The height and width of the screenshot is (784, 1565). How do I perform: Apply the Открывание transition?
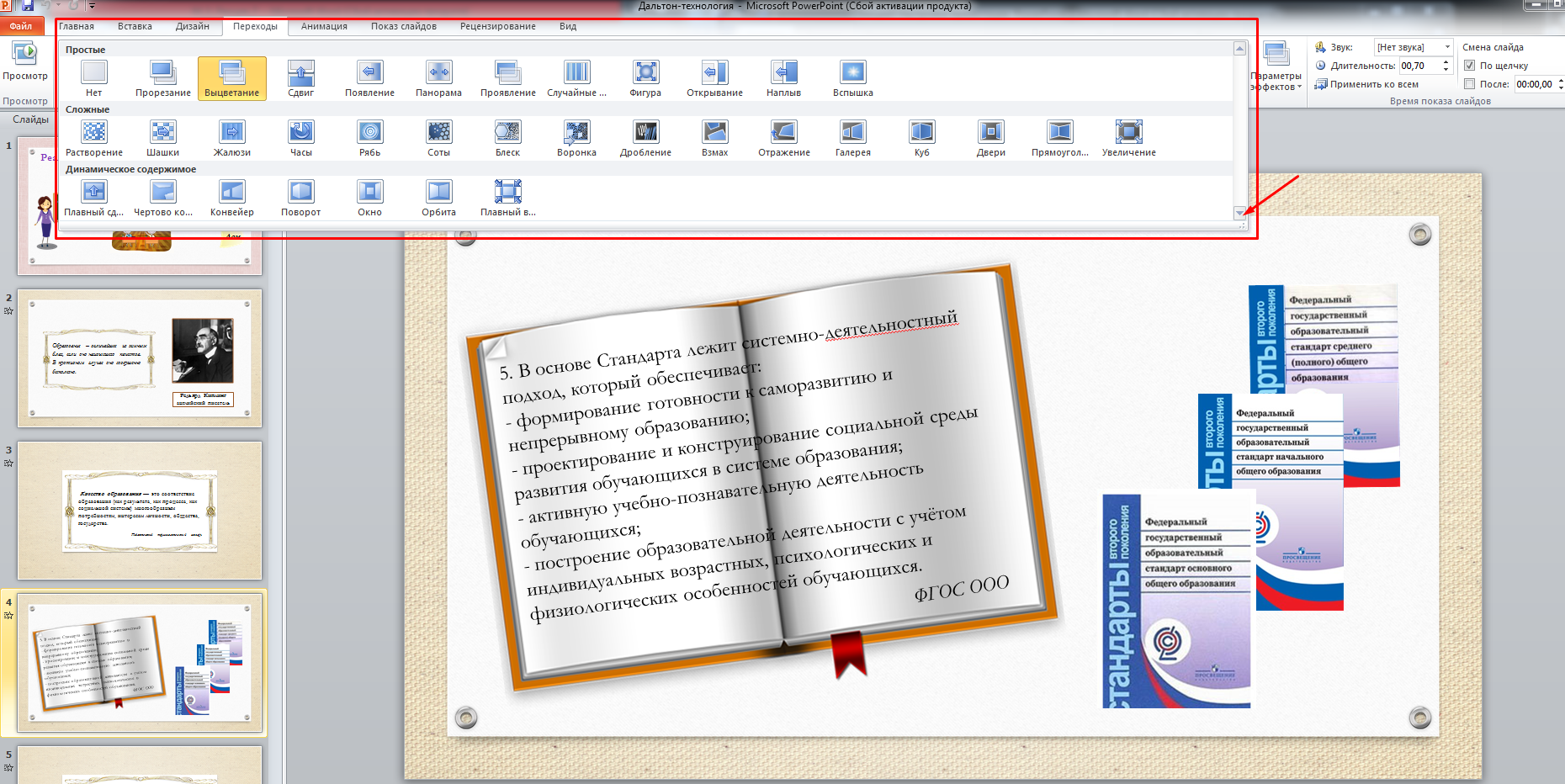coord(715,79)
